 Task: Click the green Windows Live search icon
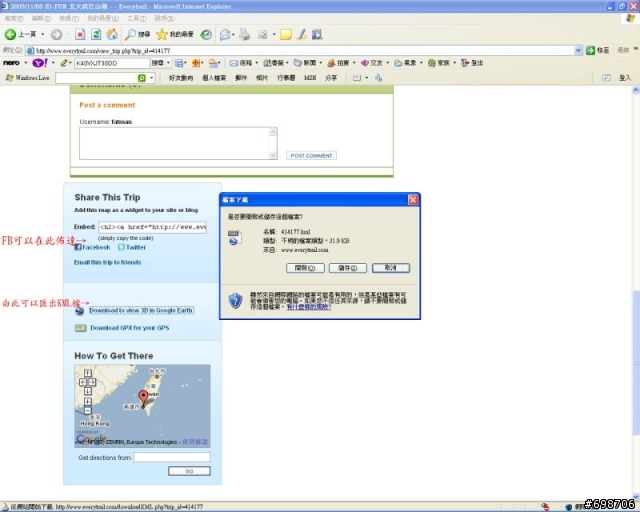point(142,78)
